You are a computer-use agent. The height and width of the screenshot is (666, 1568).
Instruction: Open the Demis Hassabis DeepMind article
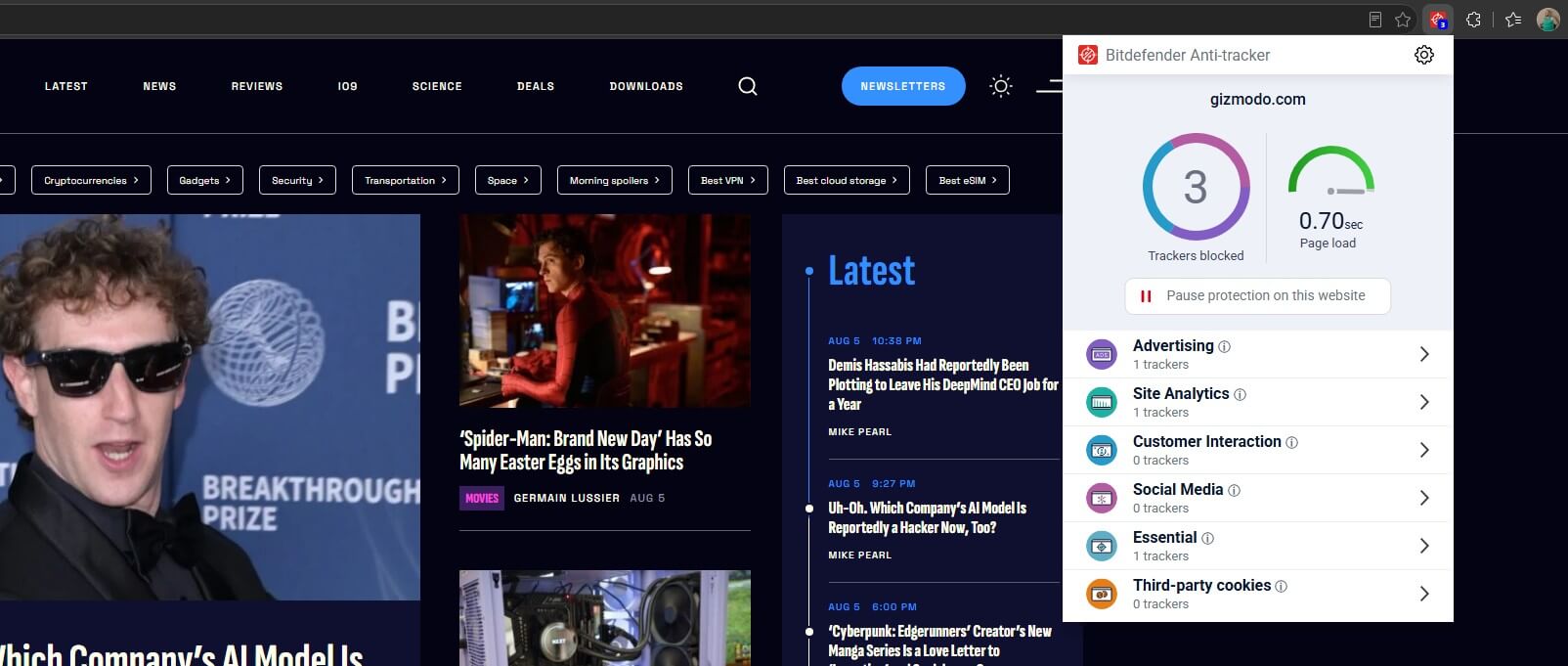[942, 384]
